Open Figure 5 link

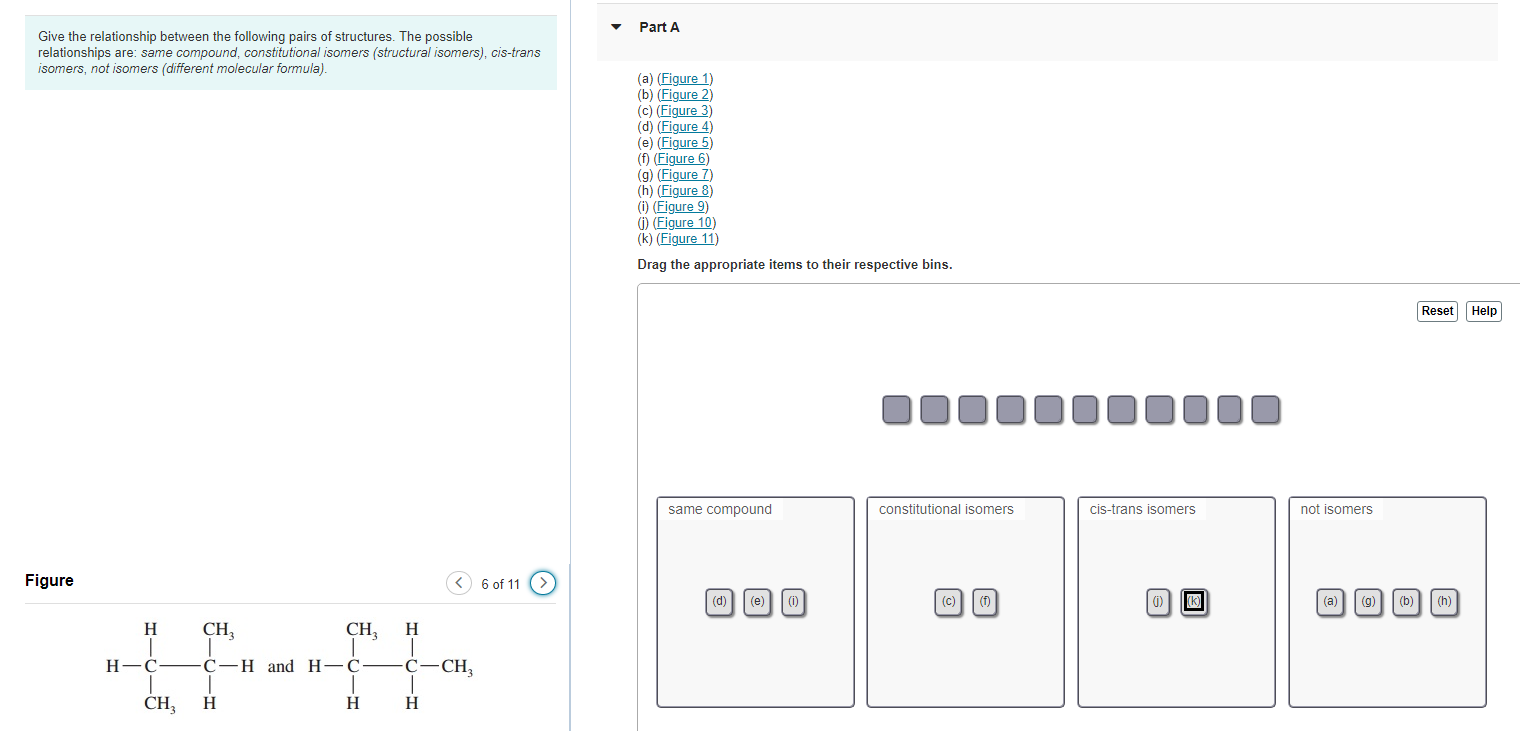[685, 142]
